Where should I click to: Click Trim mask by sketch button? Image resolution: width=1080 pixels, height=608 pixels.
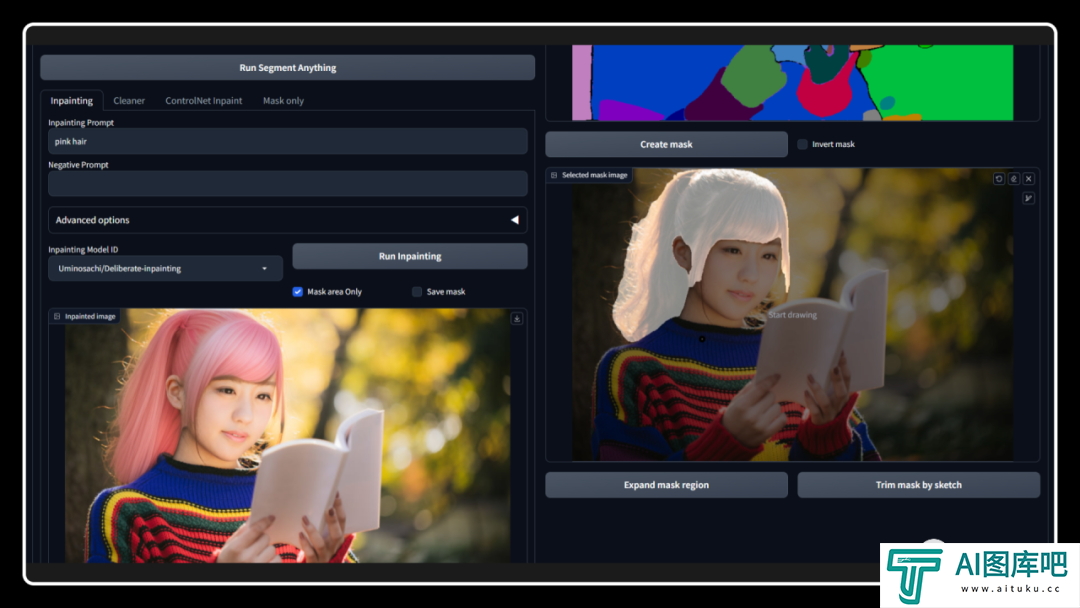coord(918,485)
